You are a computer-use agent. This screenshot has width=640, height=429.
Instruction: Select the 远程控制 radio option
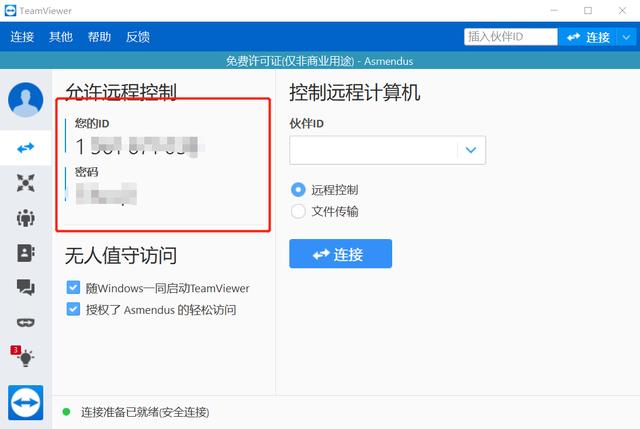pyautogui.click(x=298, y=190)
